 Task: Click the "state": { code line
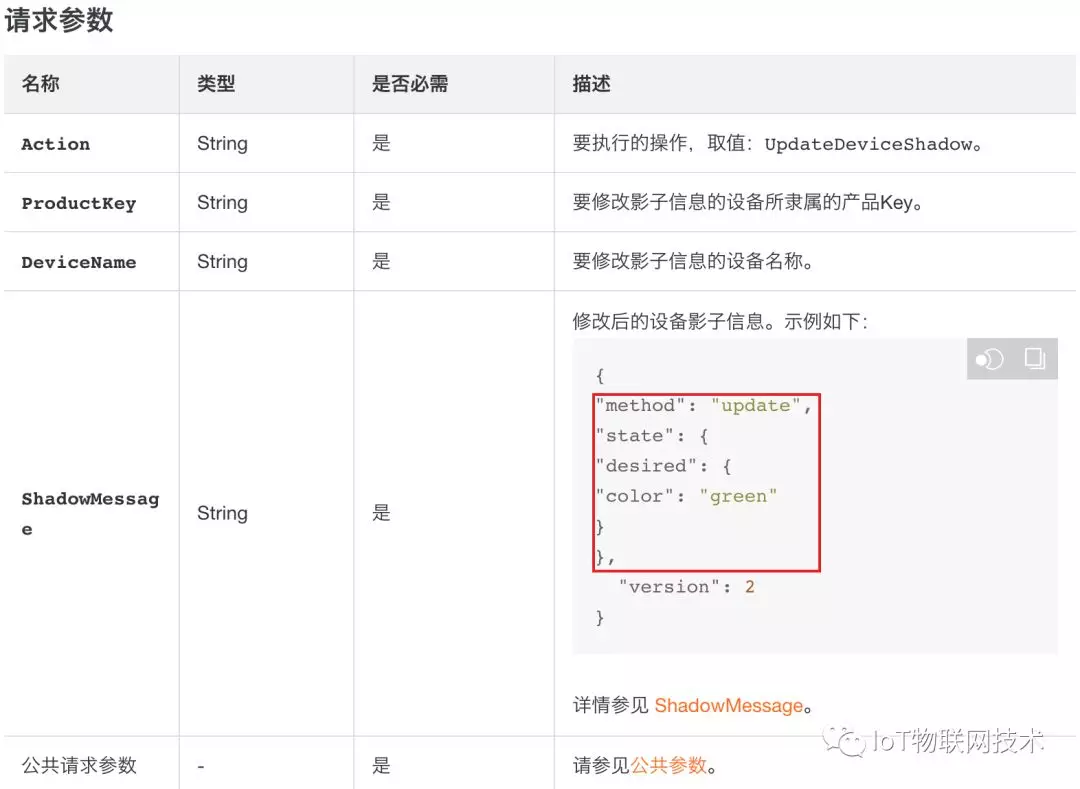point(652,436)
